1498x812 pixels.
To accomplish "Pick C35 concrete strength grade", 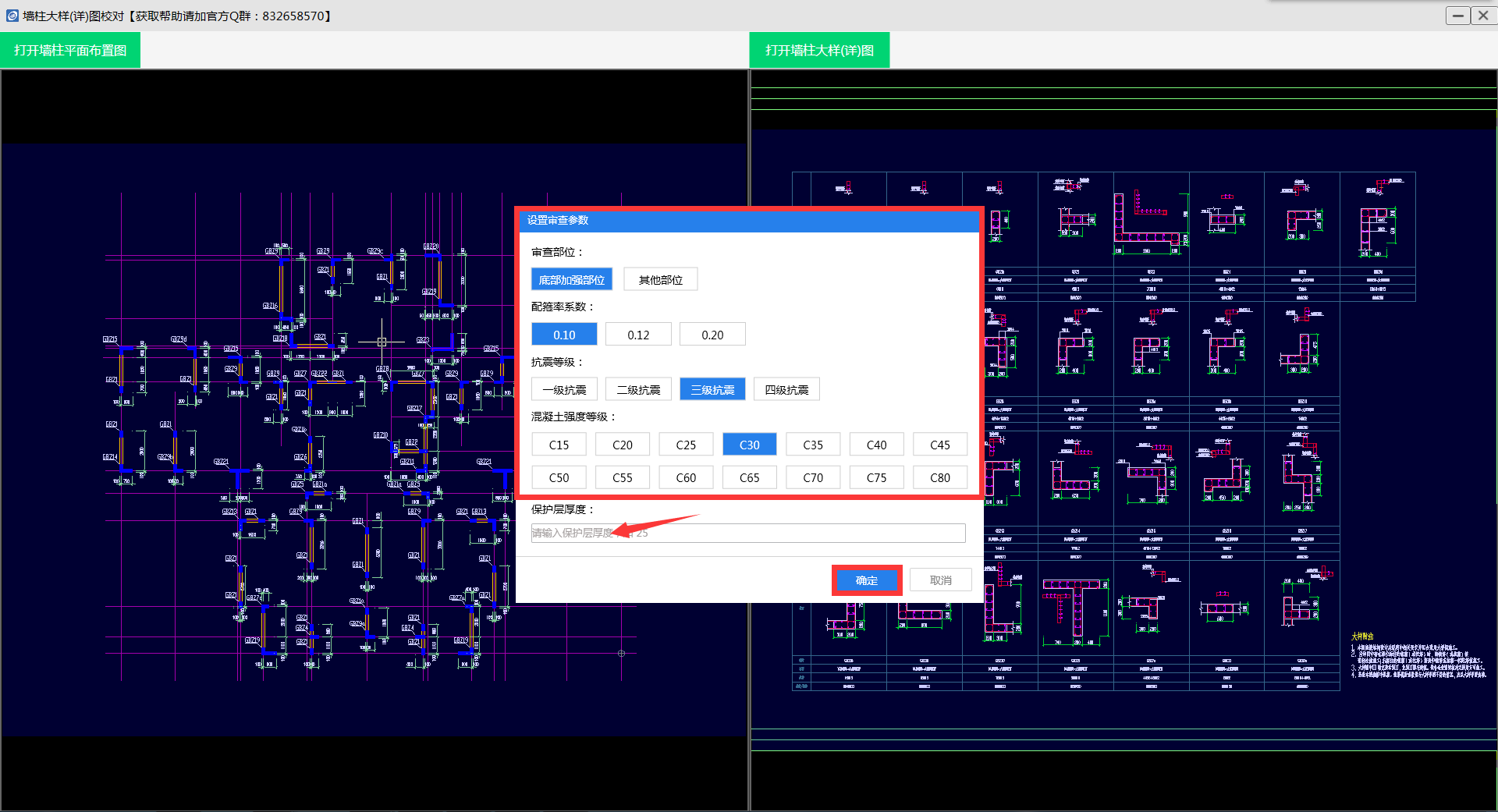I will [x=812, y=445].
